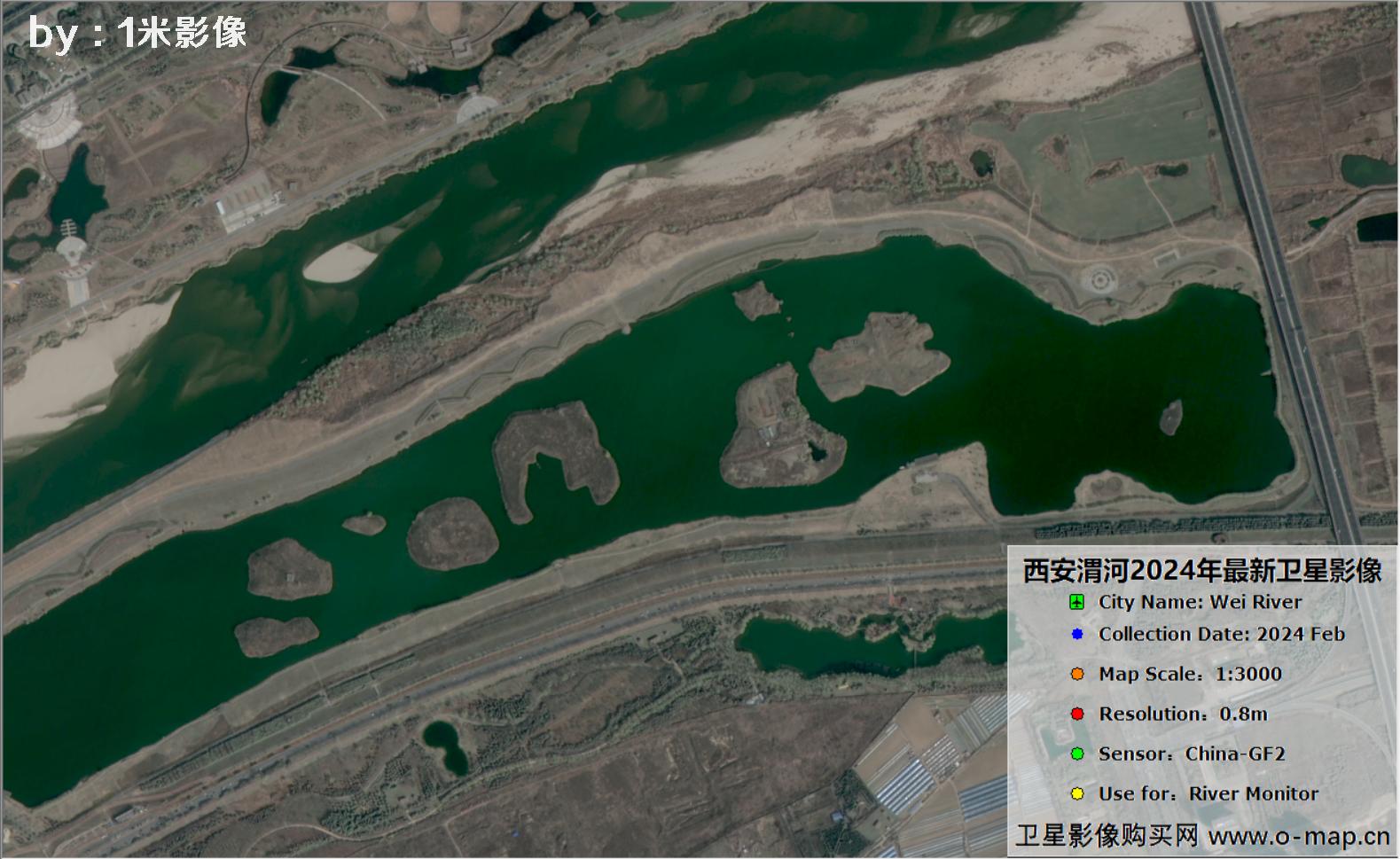Click the yellow dot beside Use for

1077,794
